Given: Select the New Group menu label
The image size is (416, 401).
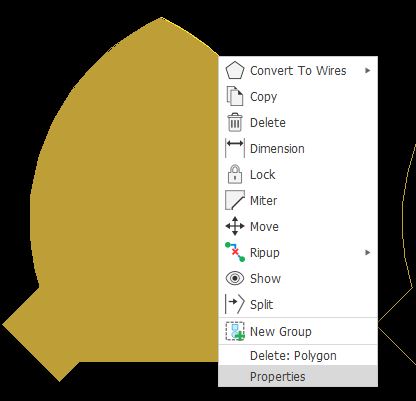Looking at the screenshot, I should (x=281, y=332).
